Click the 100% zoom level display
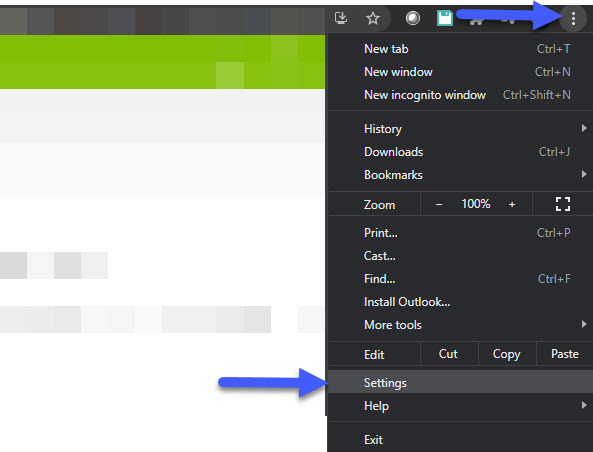Viewport: 593px width, 452px height. [475, 204]
